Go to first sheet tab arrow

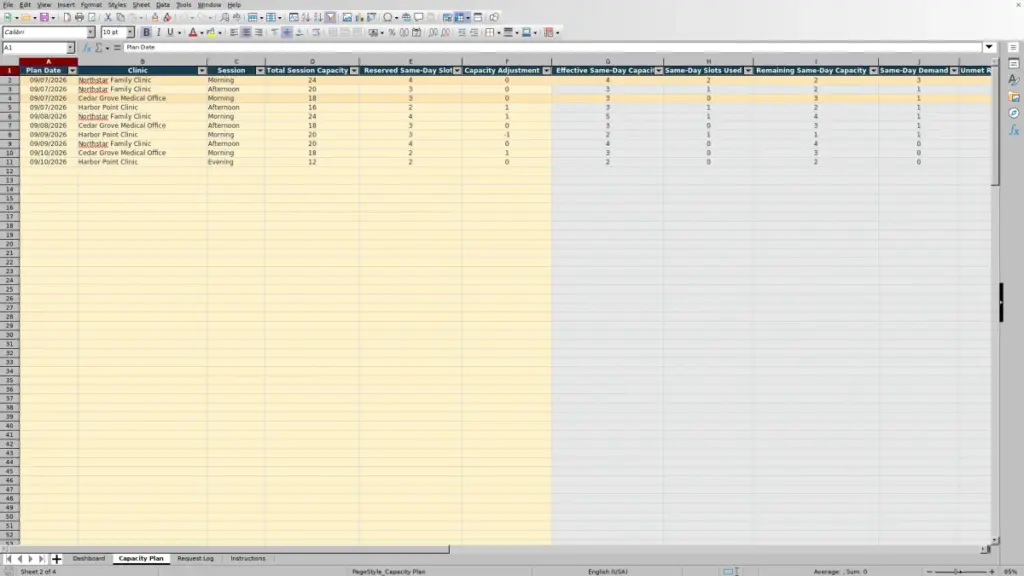[x=8, y=559]
